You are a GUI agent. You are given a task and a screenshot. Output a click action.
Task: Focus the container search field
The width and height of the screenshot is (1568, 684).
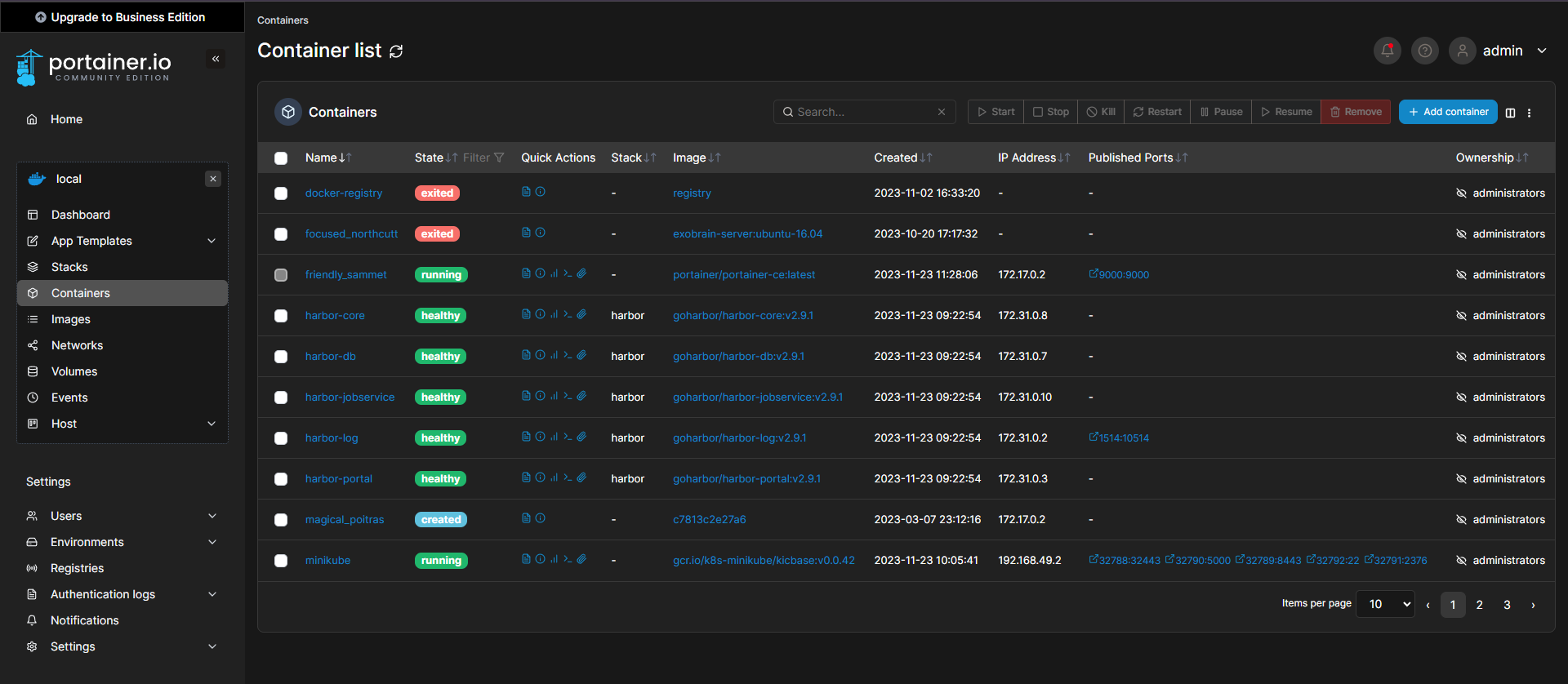coord(864,112)
